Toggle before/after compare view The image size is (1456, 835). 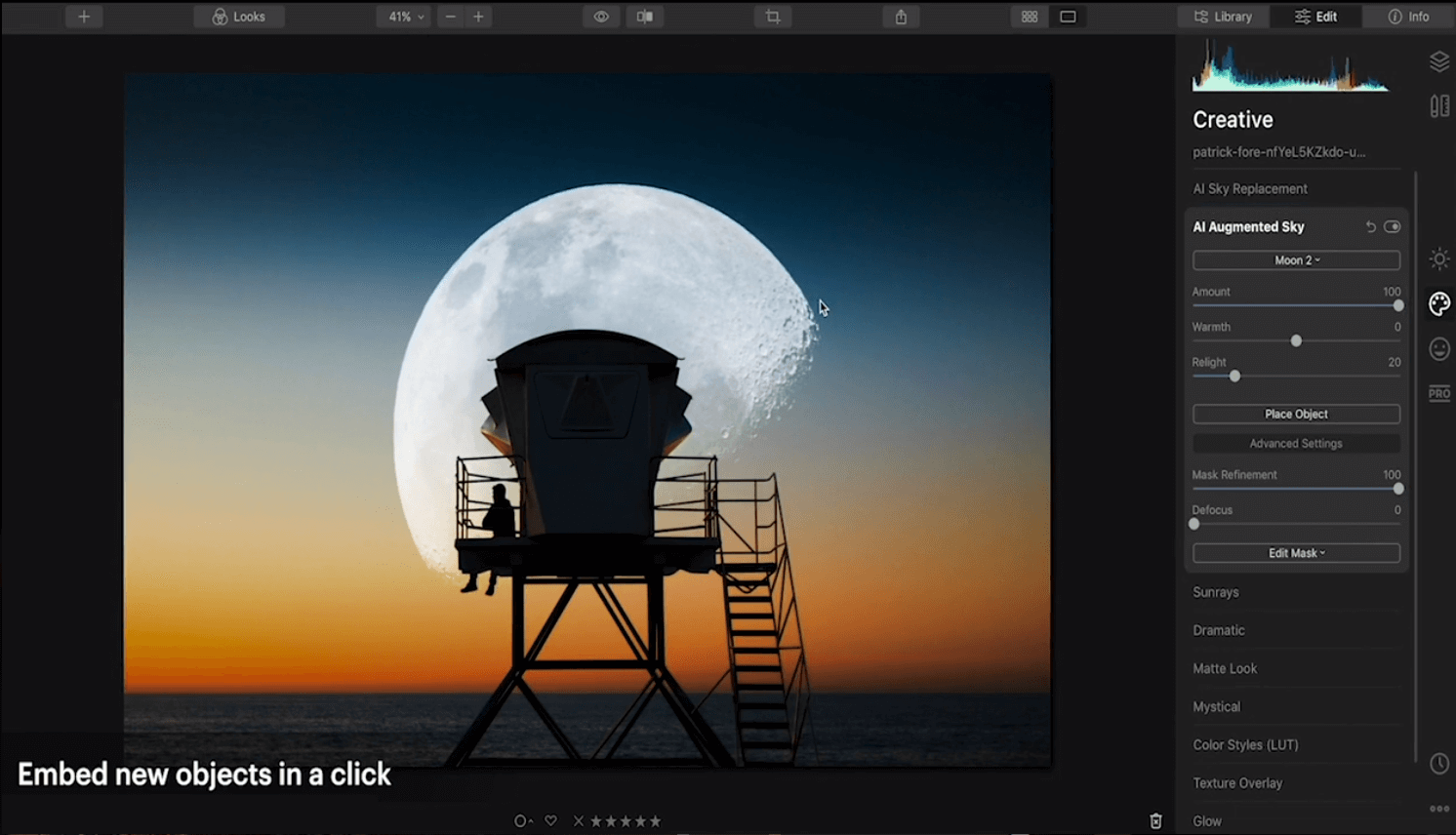coord(645,17)
